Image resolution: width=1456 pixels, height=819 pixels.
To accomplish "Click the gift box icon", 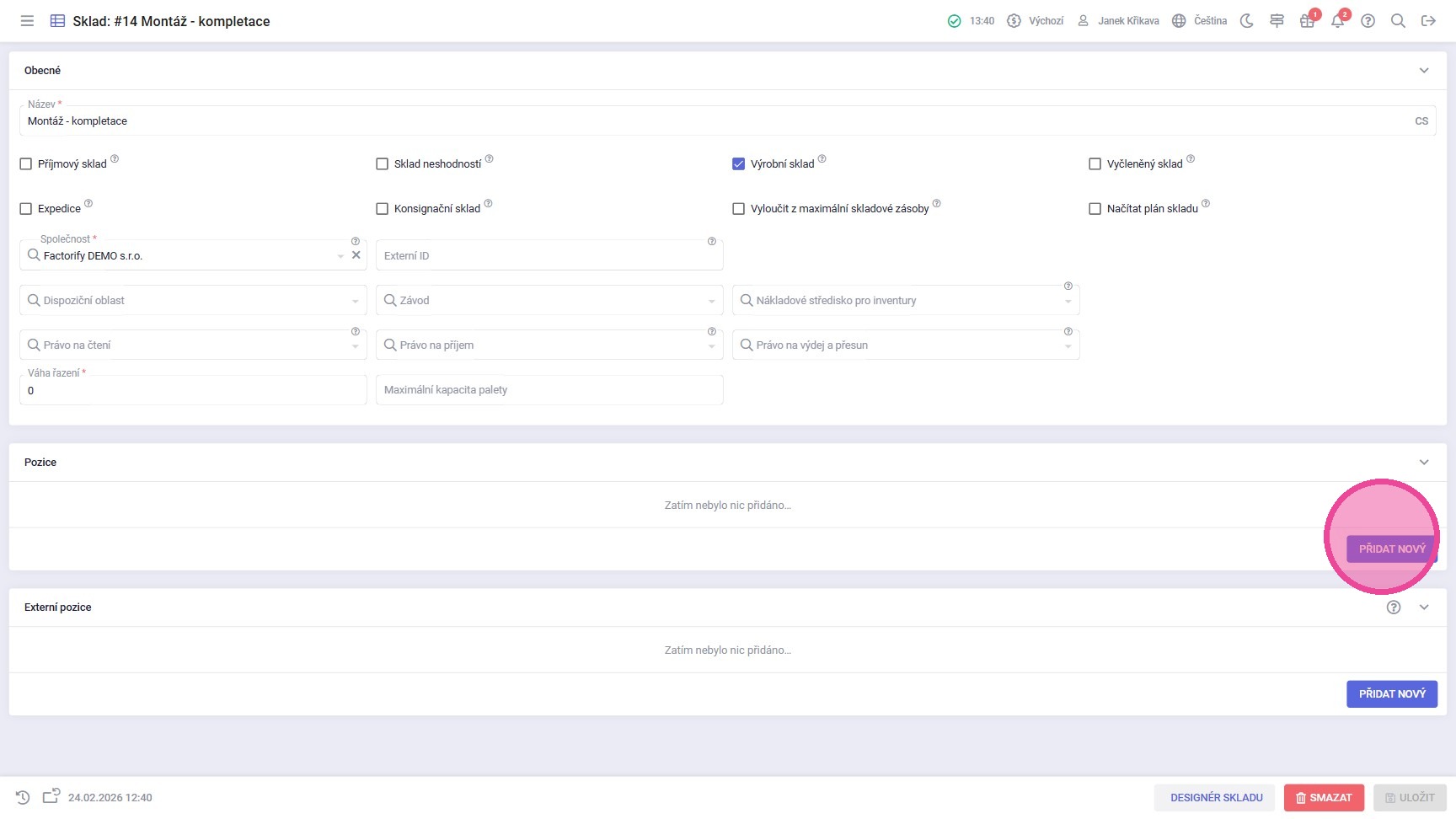I will [1307, 21].
